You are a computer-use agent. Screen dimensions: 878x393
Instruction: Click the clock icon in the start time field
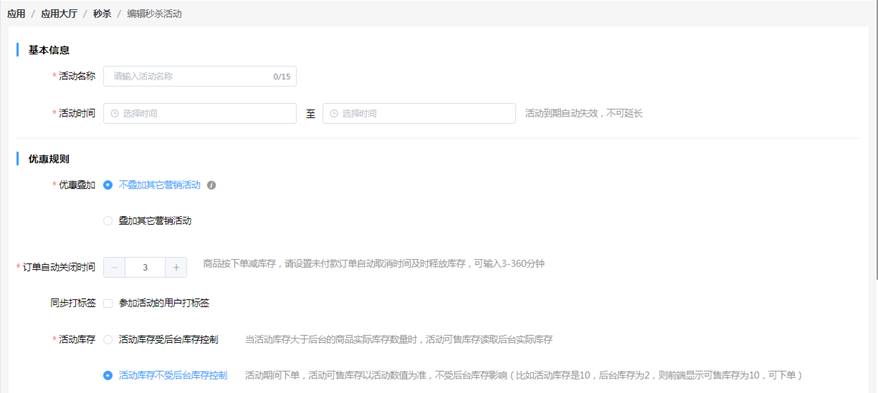coord(115,113)
